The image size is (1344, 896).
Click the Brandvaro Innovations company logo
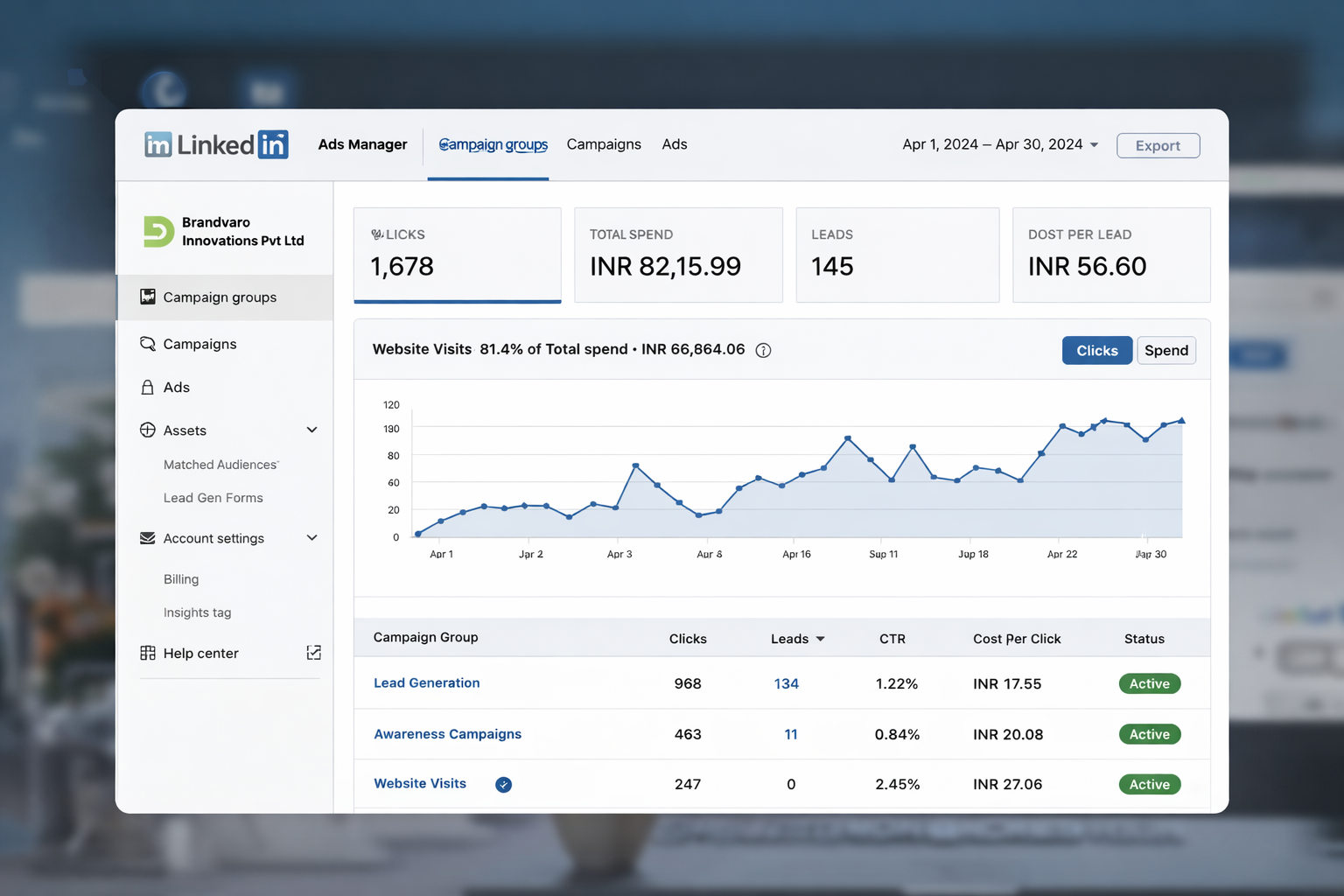pyautogui.click(x=158, y=232)
